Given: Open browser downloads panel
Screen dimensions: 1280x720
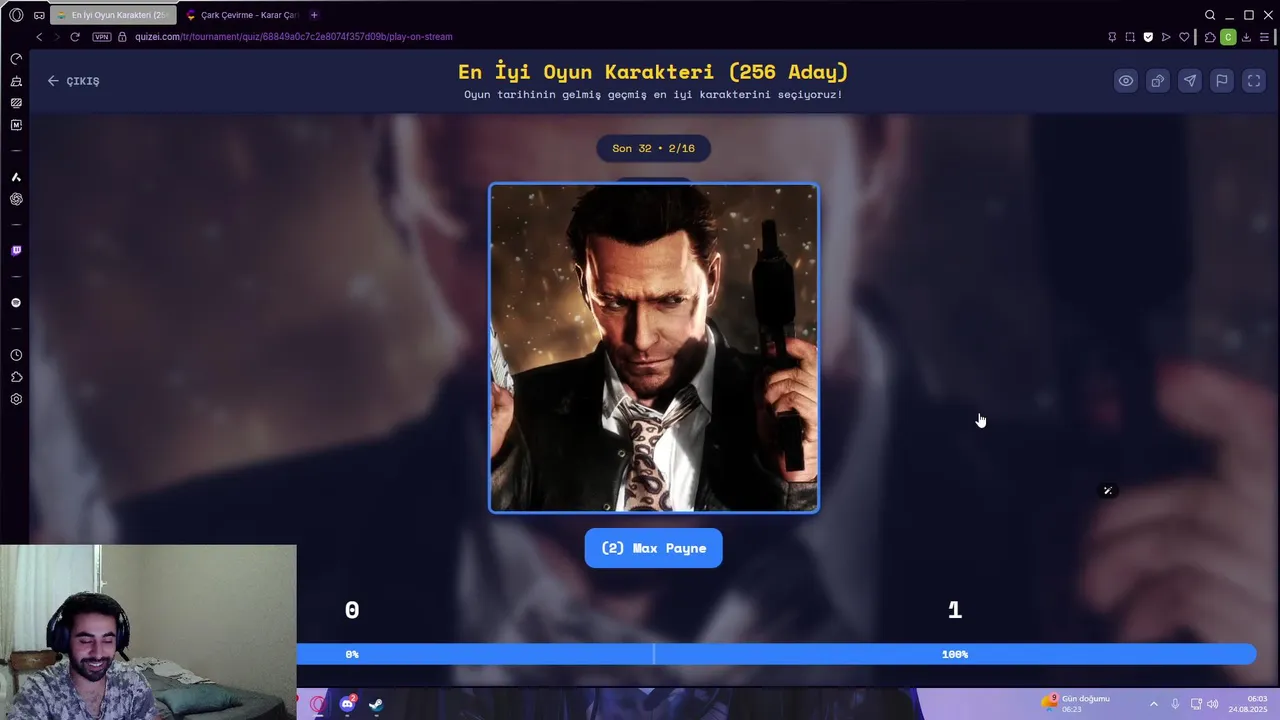Looking at the screenshot, I should (1246, 37).
